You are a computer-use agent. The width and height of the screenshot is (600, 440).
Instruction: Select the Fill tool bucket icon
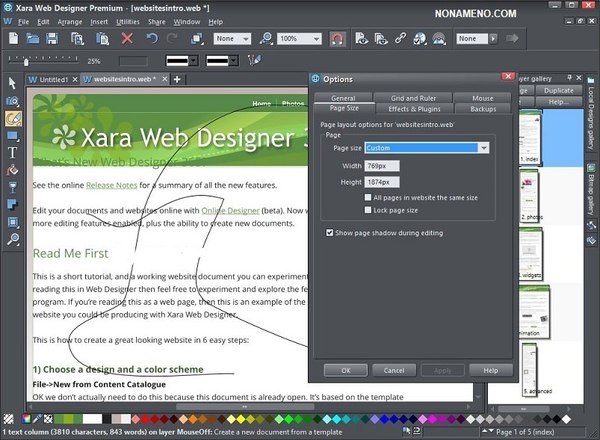[x=13, y=170]
